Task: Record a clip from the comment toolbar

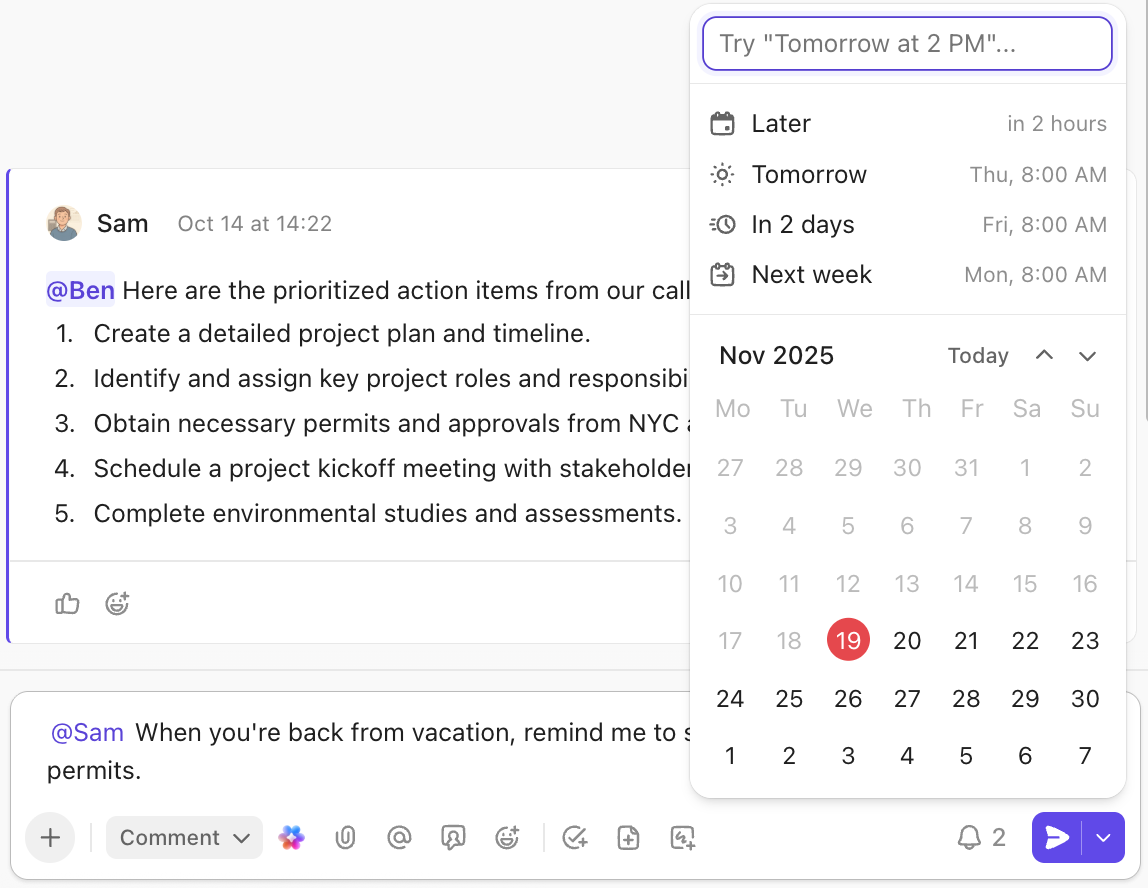Action: tap(454, 838)
